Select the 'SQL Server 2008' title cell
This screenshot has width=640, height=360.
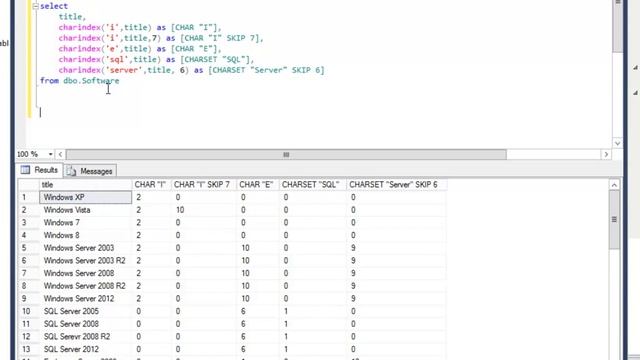point(86,324)
